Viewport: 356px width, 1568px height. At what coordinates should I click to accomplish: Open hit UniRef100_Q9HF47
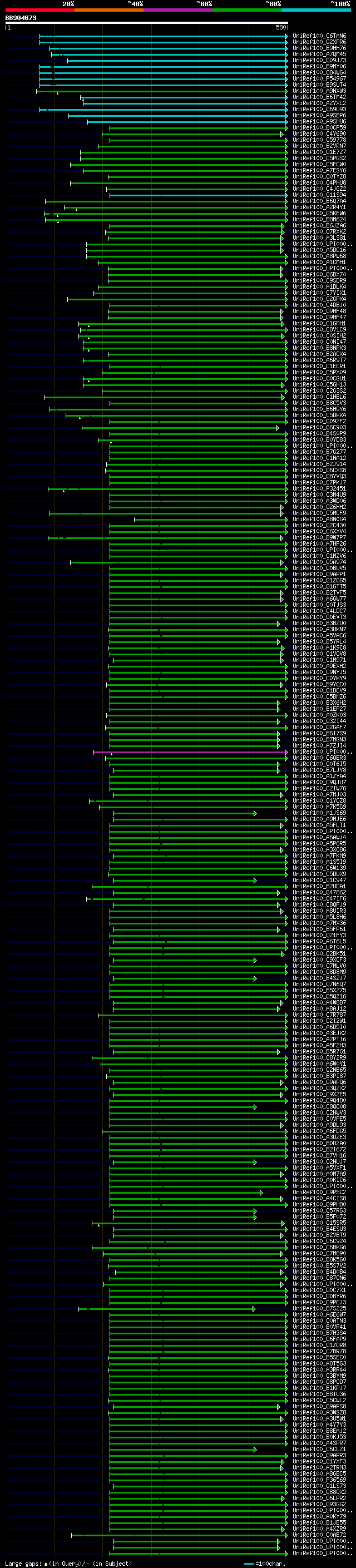tap(319, 317)
